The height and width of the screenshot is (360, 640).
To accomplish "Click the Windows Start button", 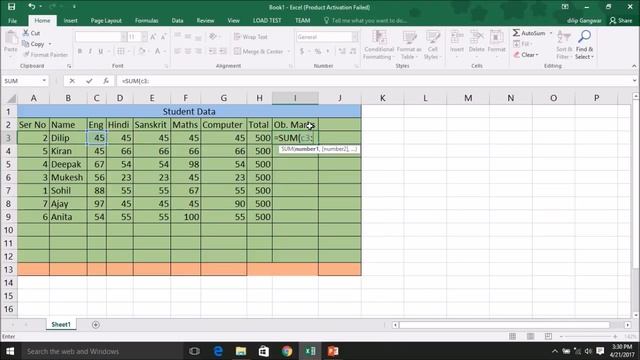I will click(10, 351).
